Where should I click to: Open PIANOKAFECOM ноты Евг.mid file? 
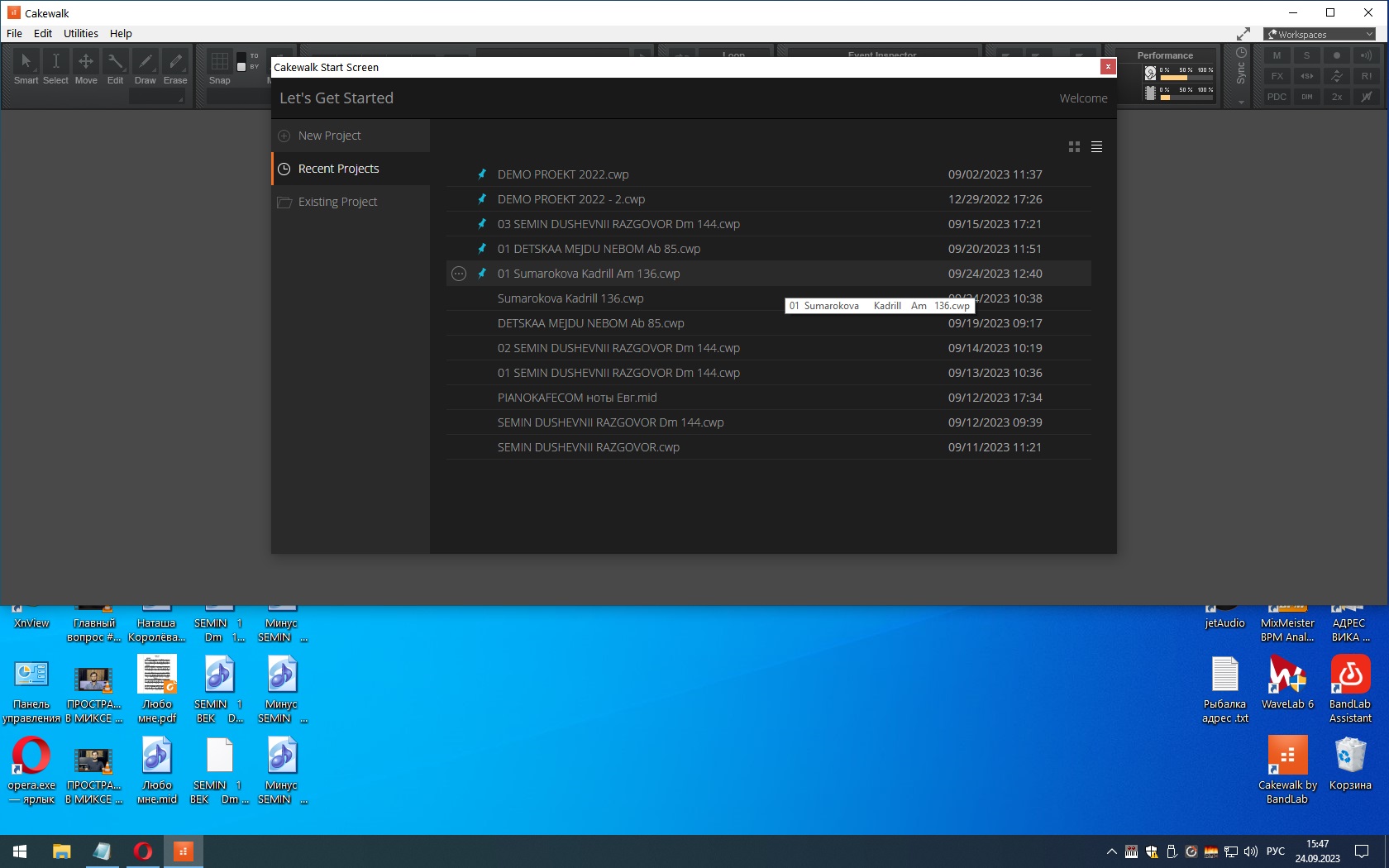[x=769, y=398]
